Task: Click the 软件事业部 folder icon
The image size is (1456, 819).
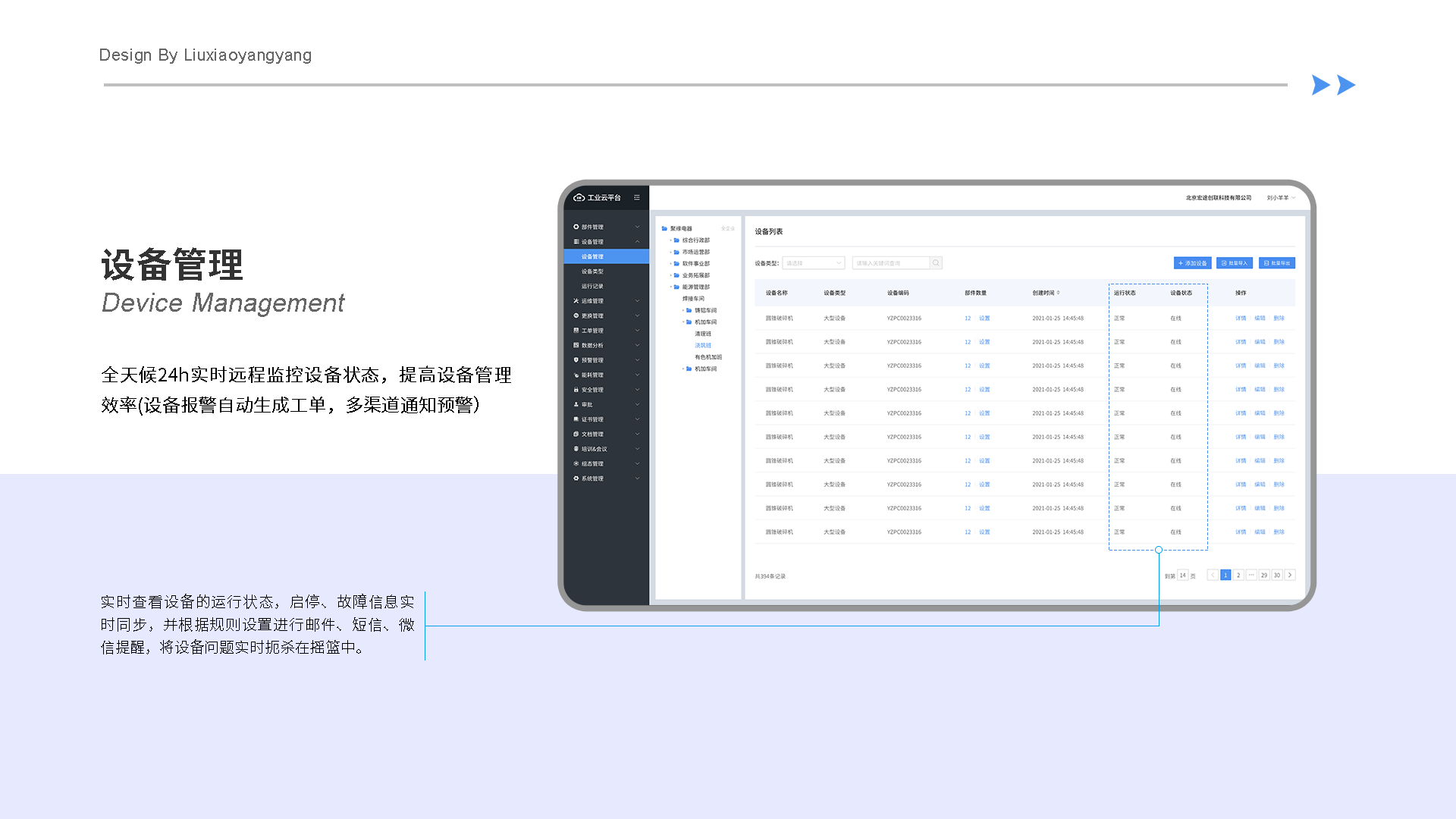Action: pyautogui.click(x=677, y=264)
